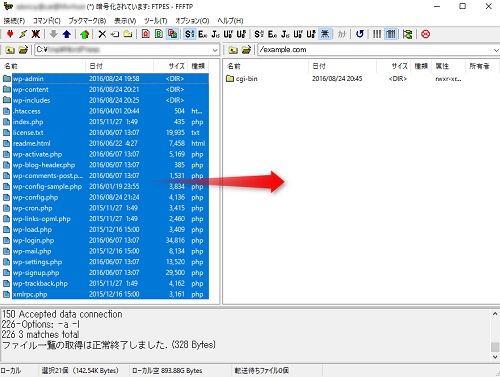Select JIS J icon in left kanji group
The height and width of the screenshot is (377, 500).
[x=216, y=34]
